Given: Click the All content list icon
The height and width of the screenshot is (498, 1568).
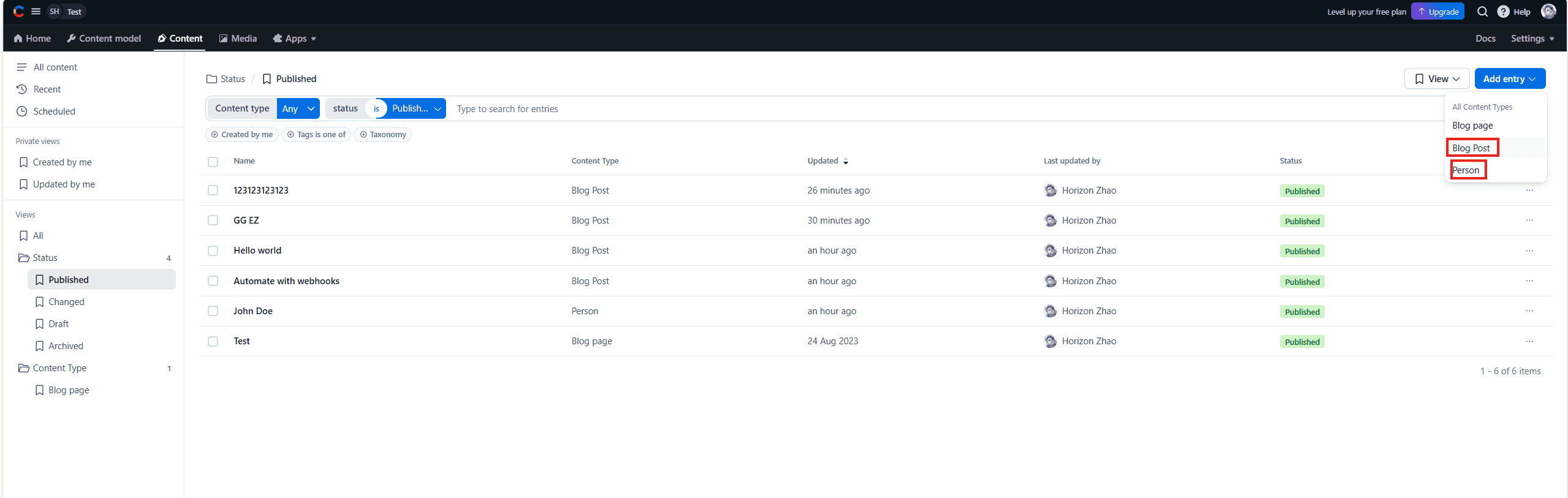Looking at the screenshot, I should [x=22, y=67].
